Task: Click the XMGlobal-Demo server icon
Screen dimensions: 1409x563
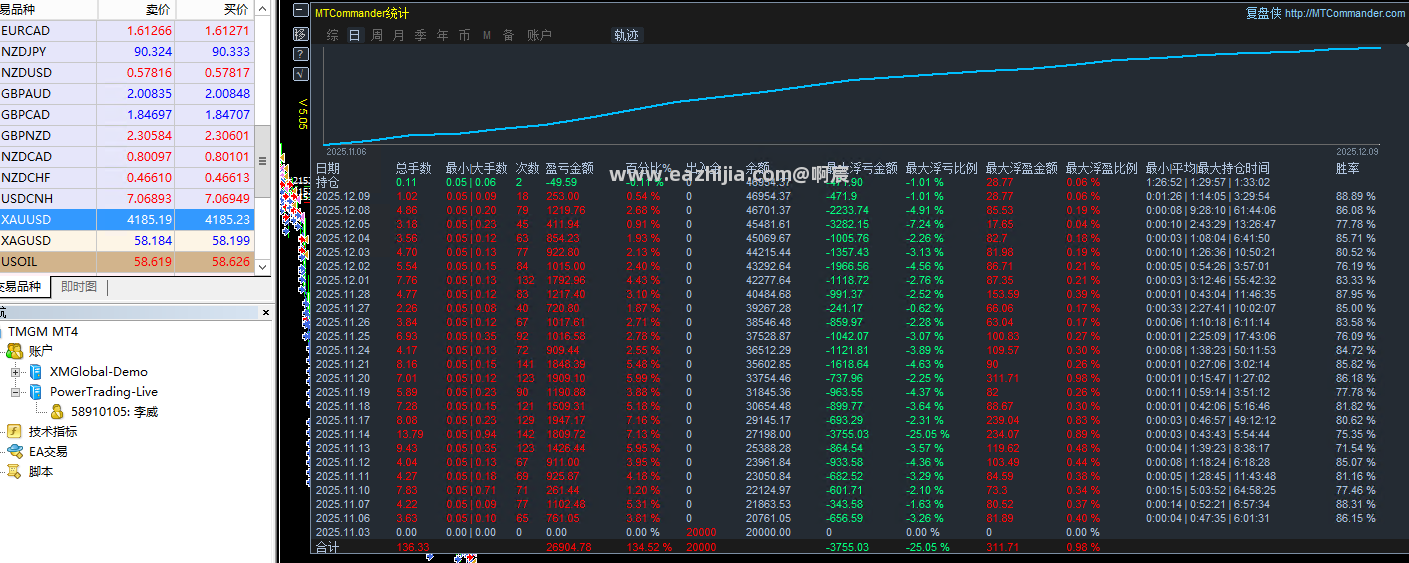Action: 36,372
